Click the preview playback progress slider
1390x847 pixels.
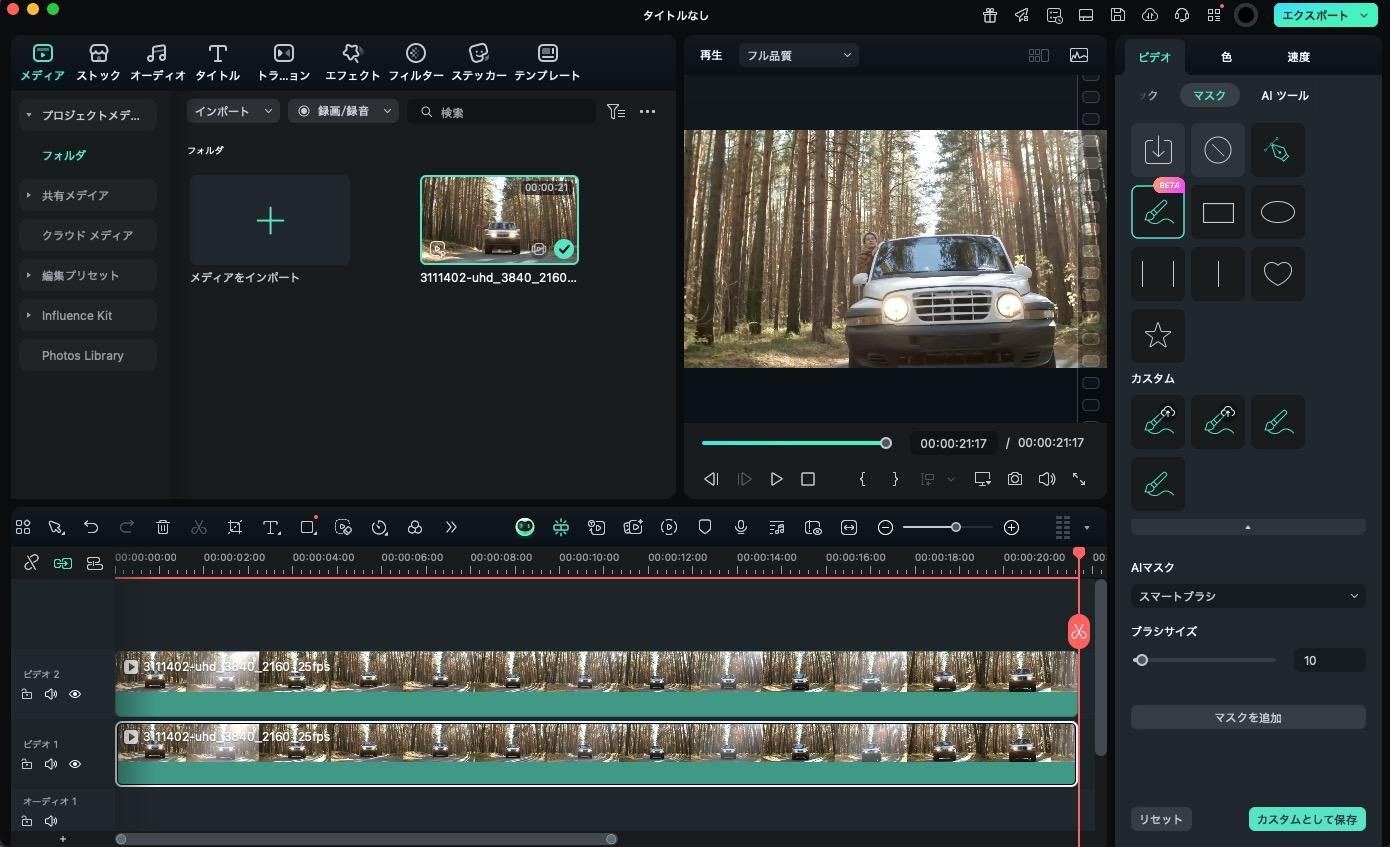click(796, 443)
